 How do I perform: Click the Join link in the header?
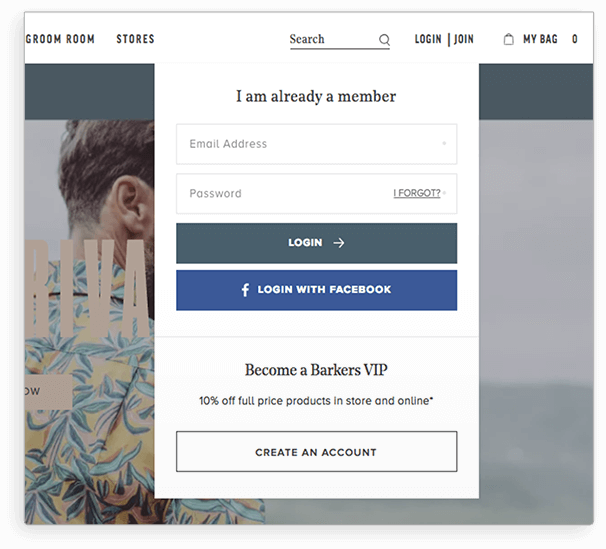pyautogui.click(x=464, y=39)
